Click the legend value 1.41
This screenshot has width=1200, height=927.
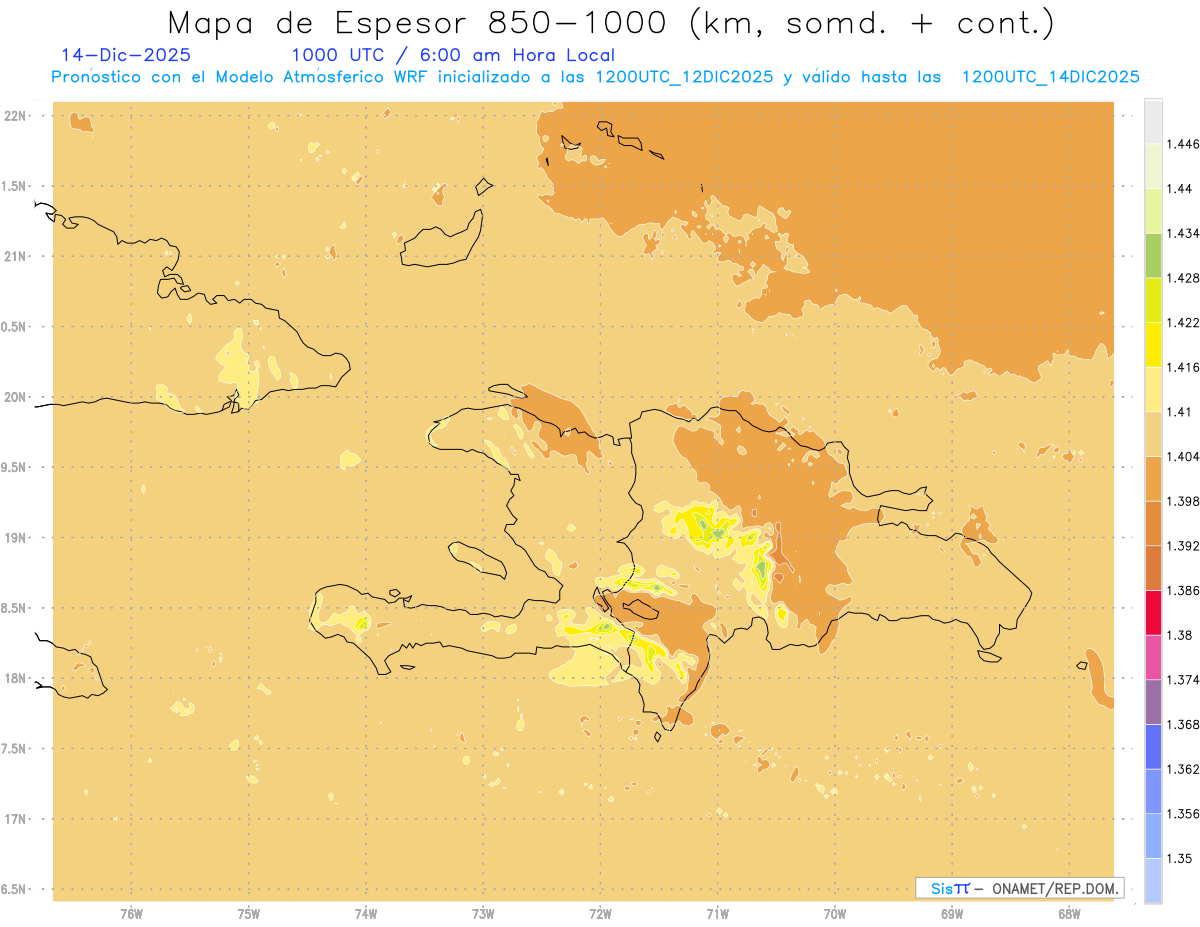pos(1179,412)
